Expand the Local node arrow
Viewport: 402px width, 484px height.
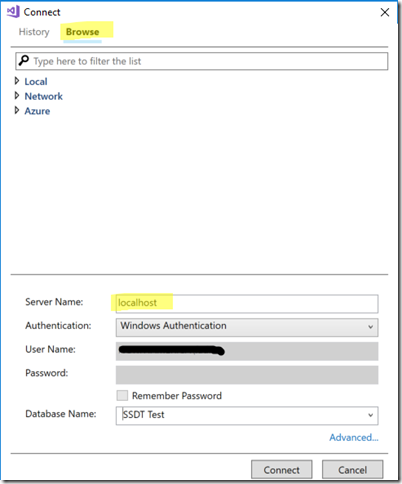(x=17, y=81)
